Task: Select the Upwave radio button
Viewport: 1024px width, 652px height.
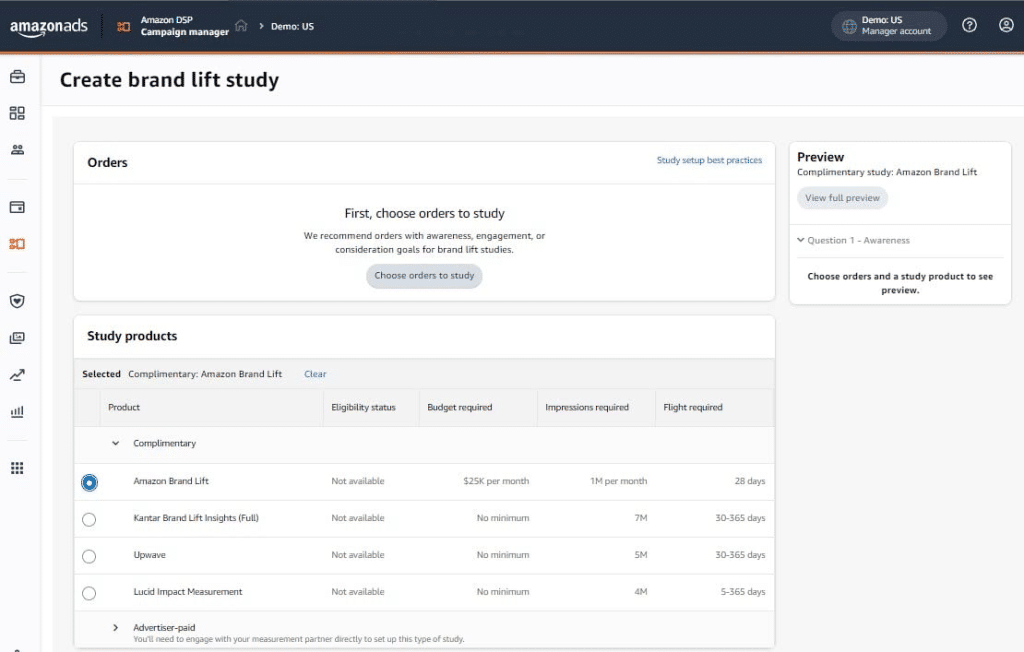Action: (89, 556)
